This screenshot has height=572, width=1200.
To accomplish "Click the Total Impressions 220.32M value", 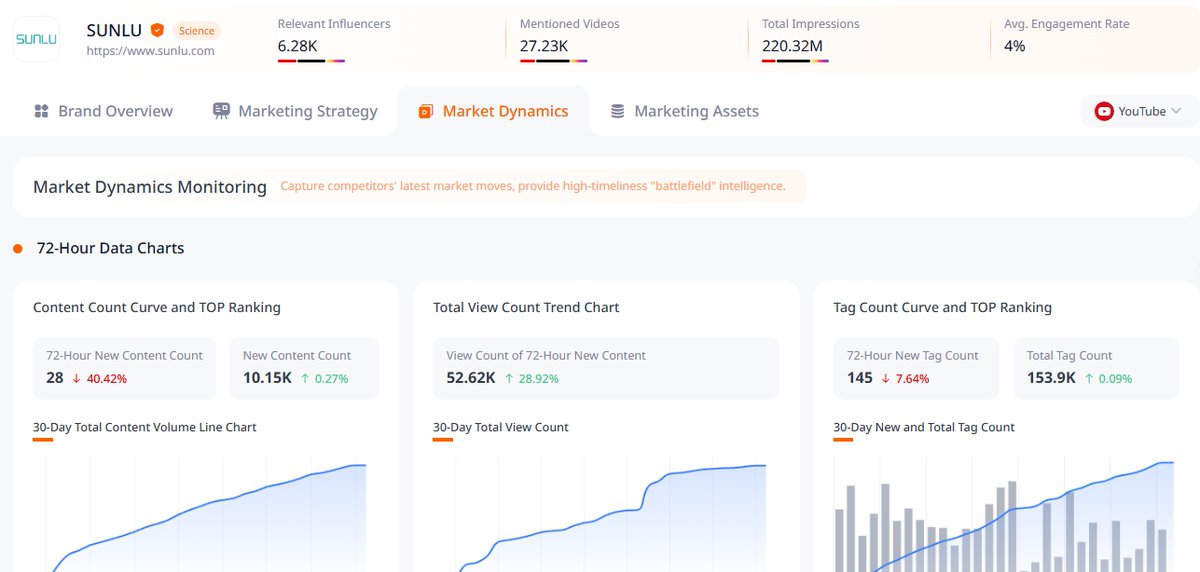I will click(792, 46).
